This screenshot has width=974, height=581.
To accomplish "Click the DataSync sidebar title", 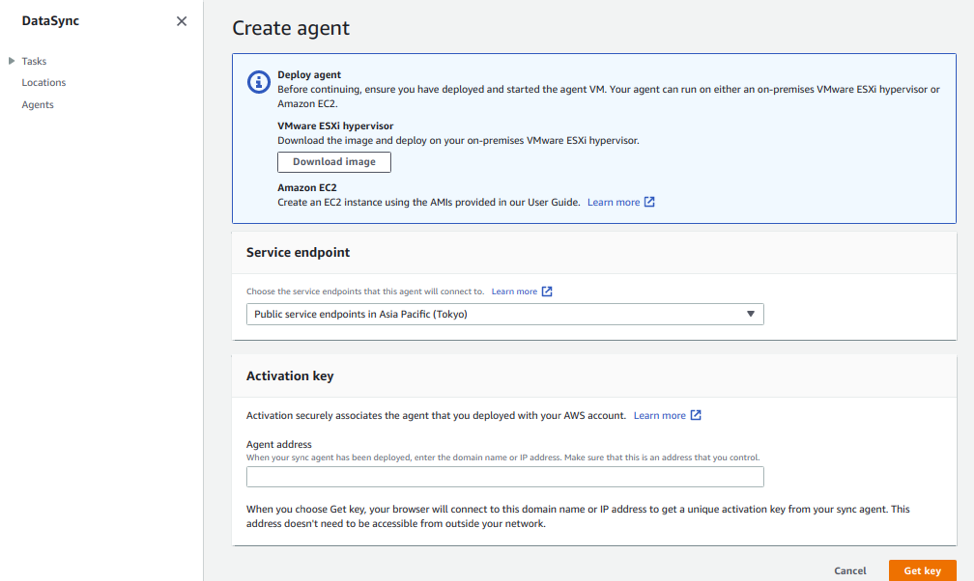I will [50, 21].
